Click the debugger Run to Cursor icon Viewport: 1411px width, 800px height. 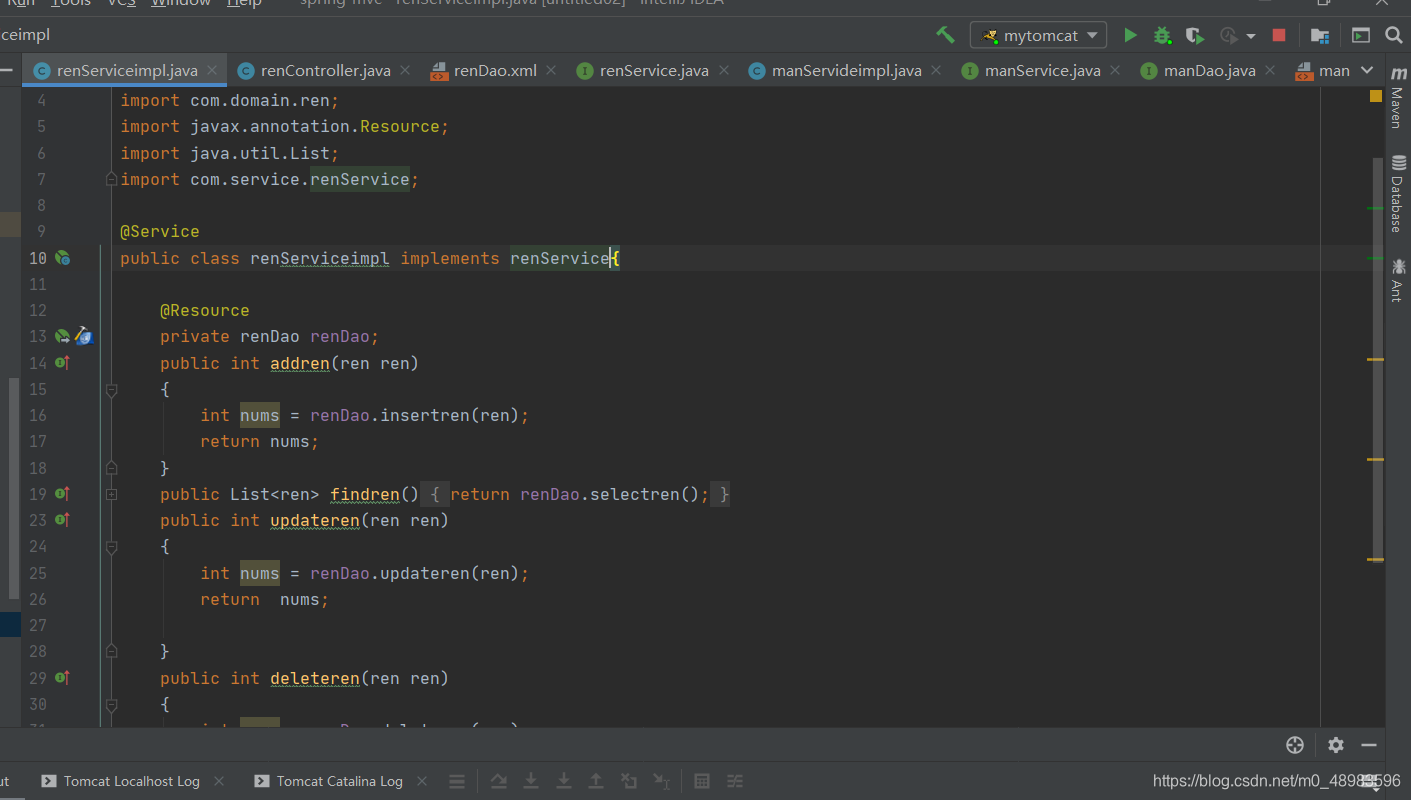click(661, 781)
